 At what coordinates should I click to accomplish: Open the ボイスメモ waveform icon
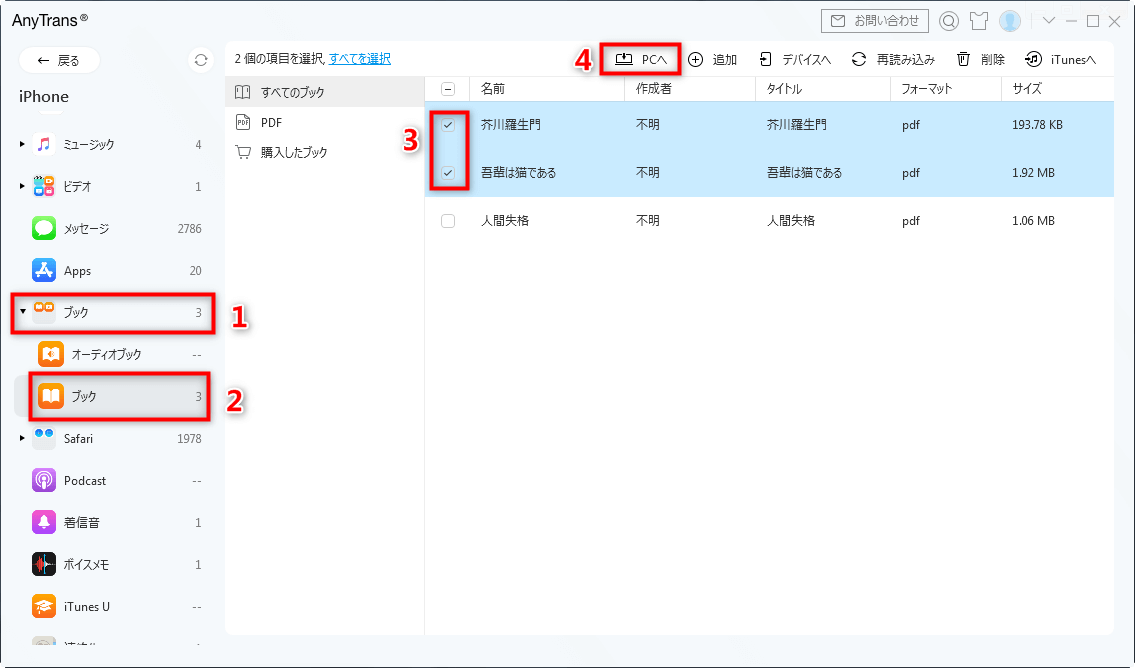tap(43, 564)
